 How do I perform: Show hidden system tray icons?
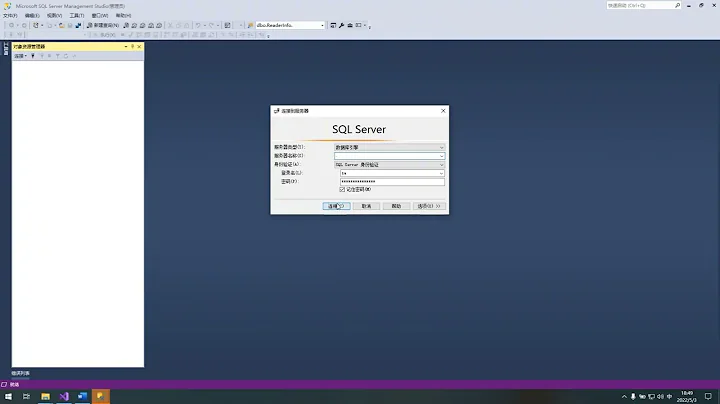(624, 397)
